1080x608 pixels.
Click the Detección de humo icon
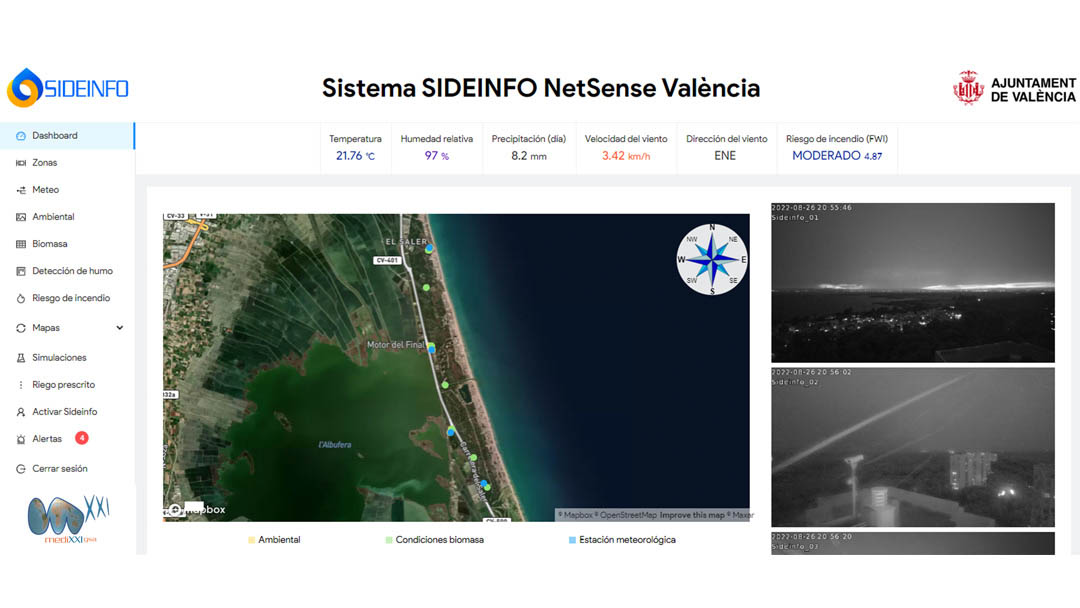pos(21,271)
